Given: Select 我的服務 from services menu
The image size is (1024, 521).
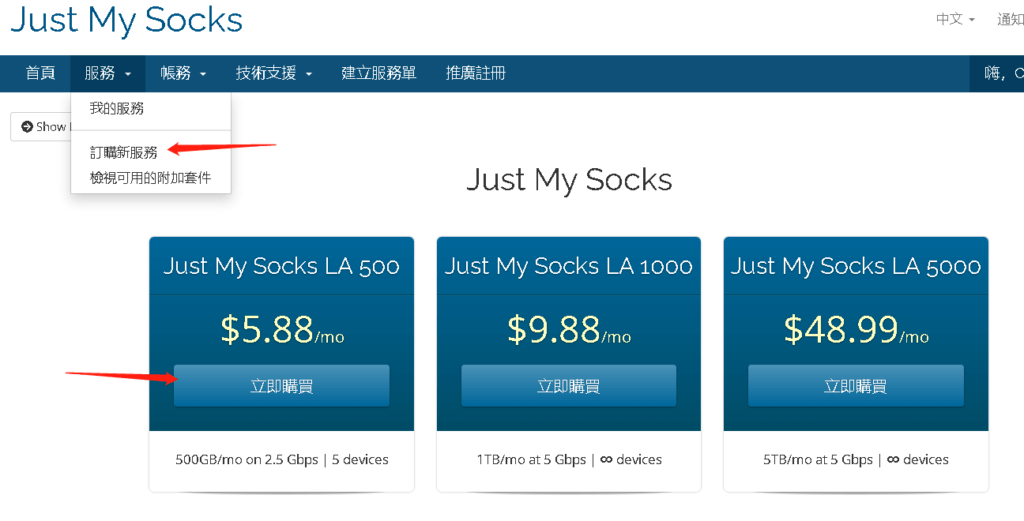Looking at the screenshot, I should tap(117, 108).
